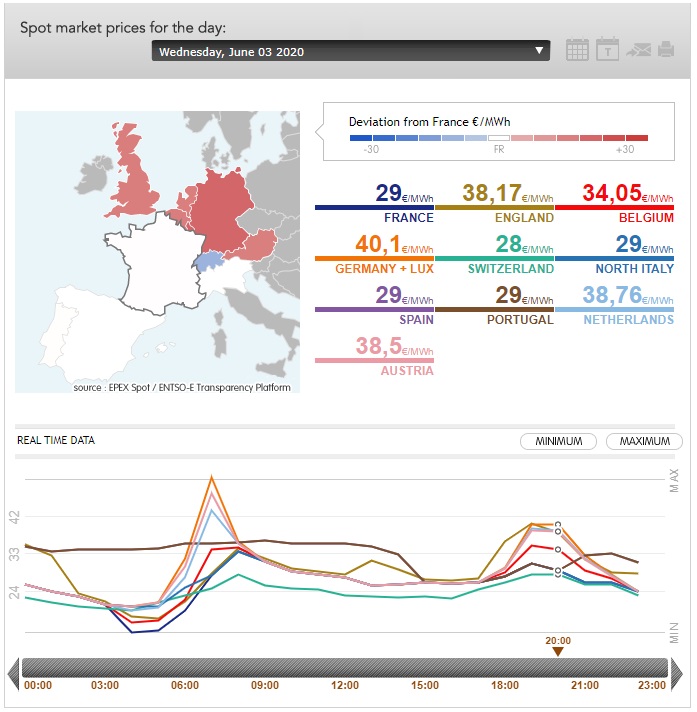Click the 15:00 timeline label
Viewport: 697px width, 712px height.
coord(425,685)
